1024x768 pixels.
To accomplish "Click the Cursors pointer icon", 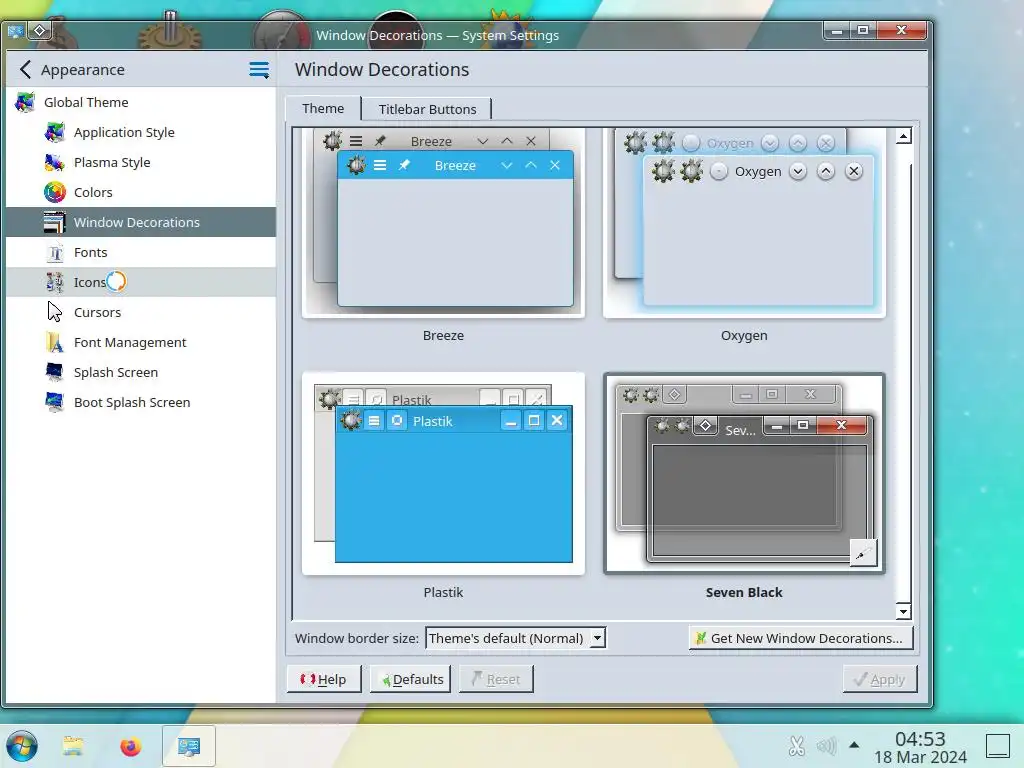I will (x=55, y=312).
